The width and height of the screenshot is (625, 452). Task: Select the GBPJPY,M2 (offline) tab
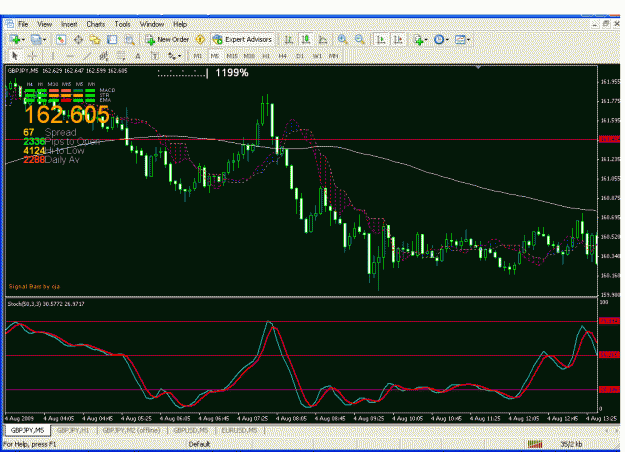132,430
